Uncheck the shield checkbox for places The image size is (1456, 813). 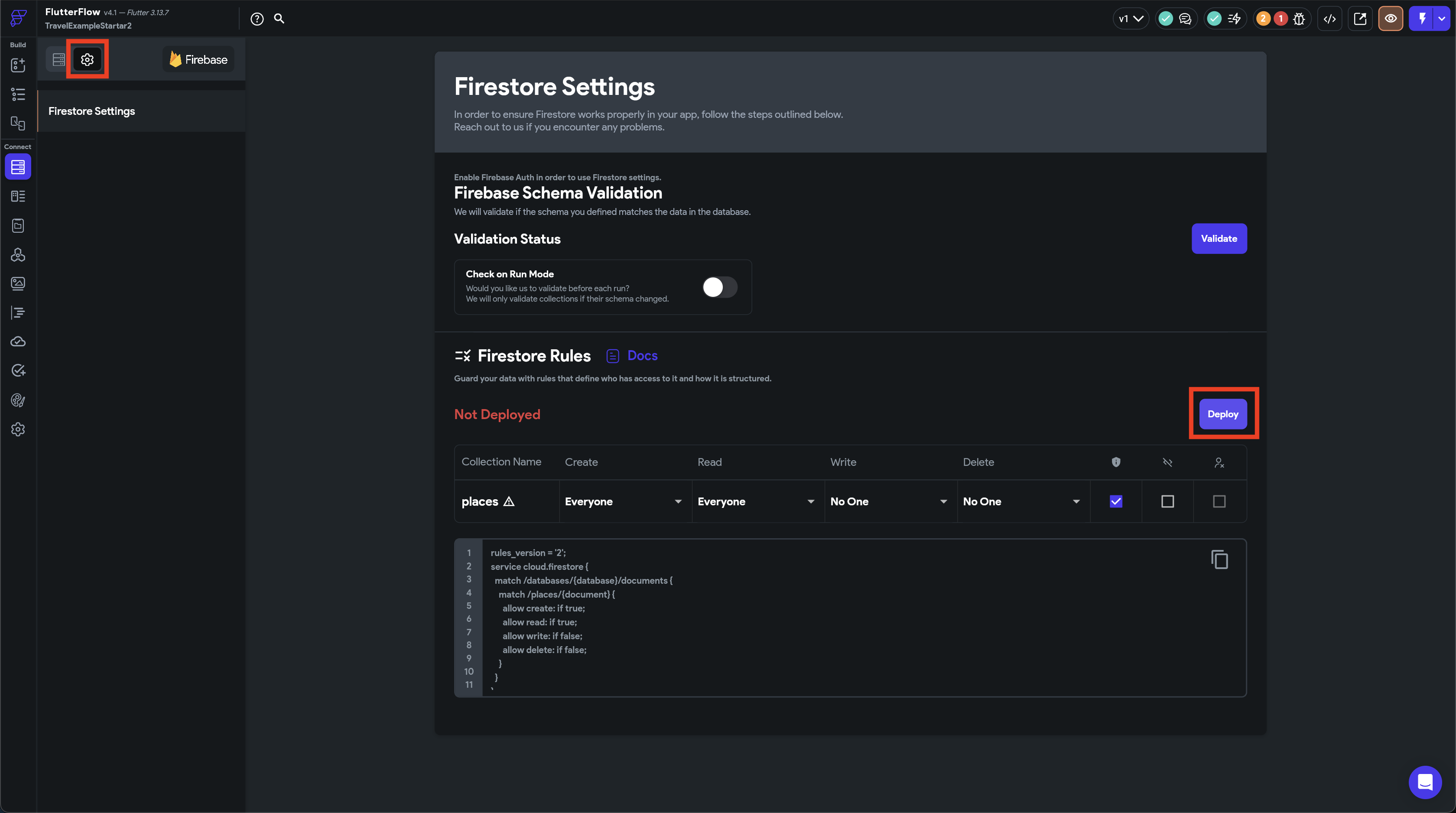(1116, 501)
